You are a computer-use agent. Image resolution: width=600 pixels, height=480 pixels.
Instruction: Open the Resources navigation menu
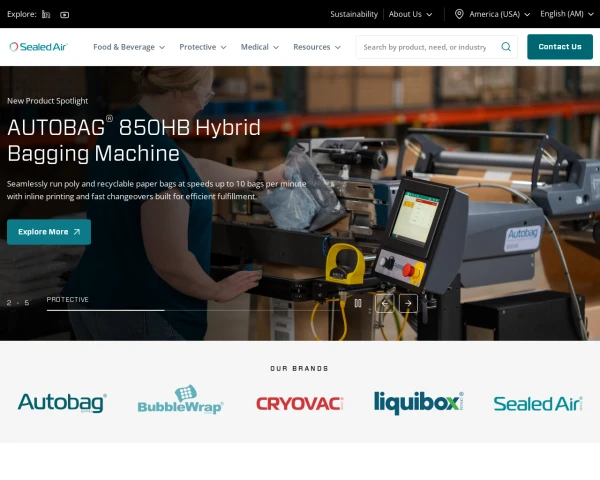coord(317,47)
